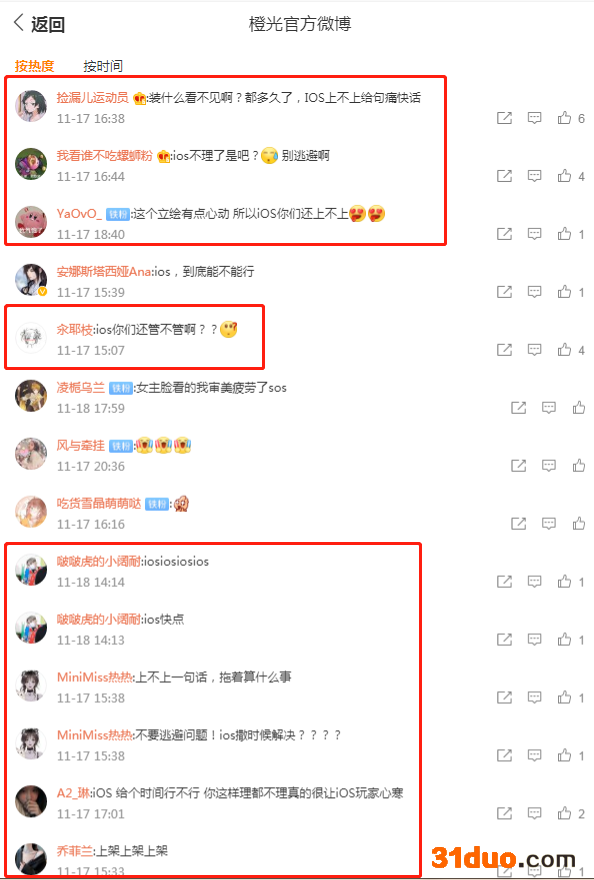
Task: Share 吃货雪晶萌萌哒's comment
Action: coord(518,523)
